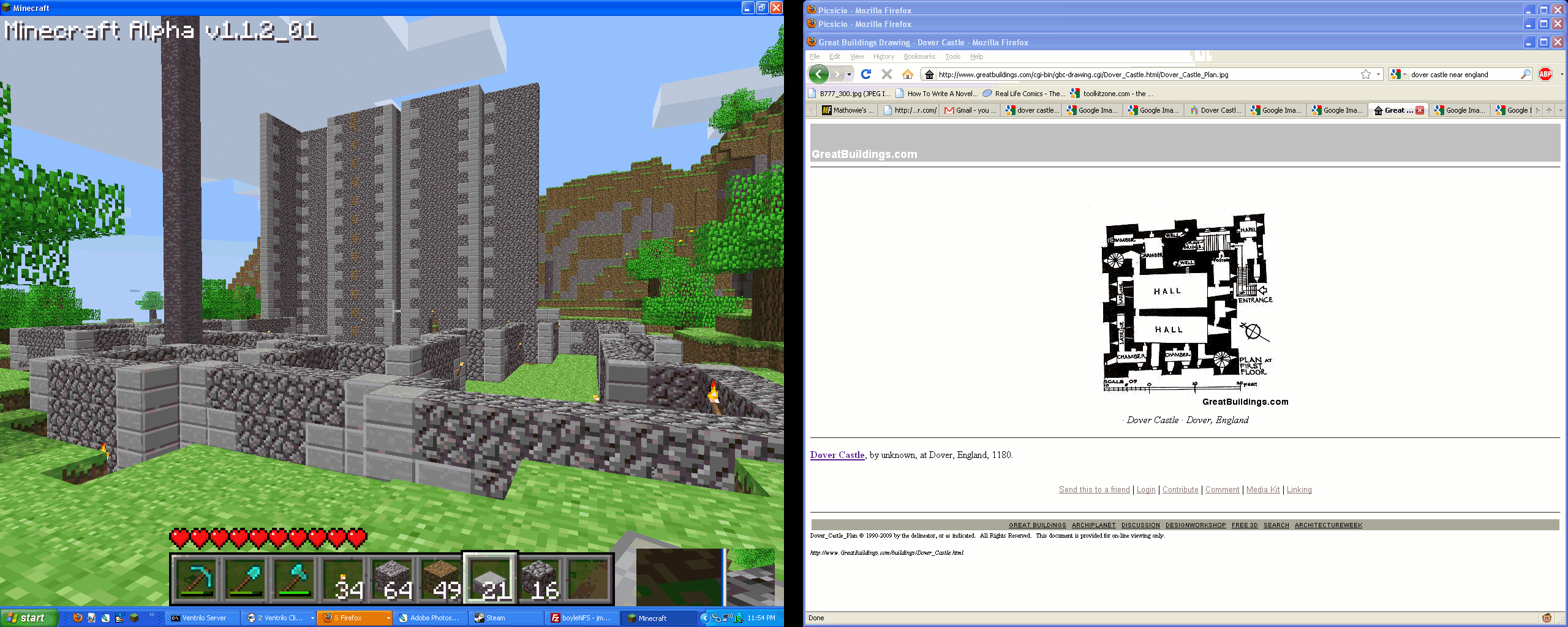Select stone slab stack of 21 in hotbar
Image resolution: width=1568 pixels, height=627 pixels.
point(491,578)
